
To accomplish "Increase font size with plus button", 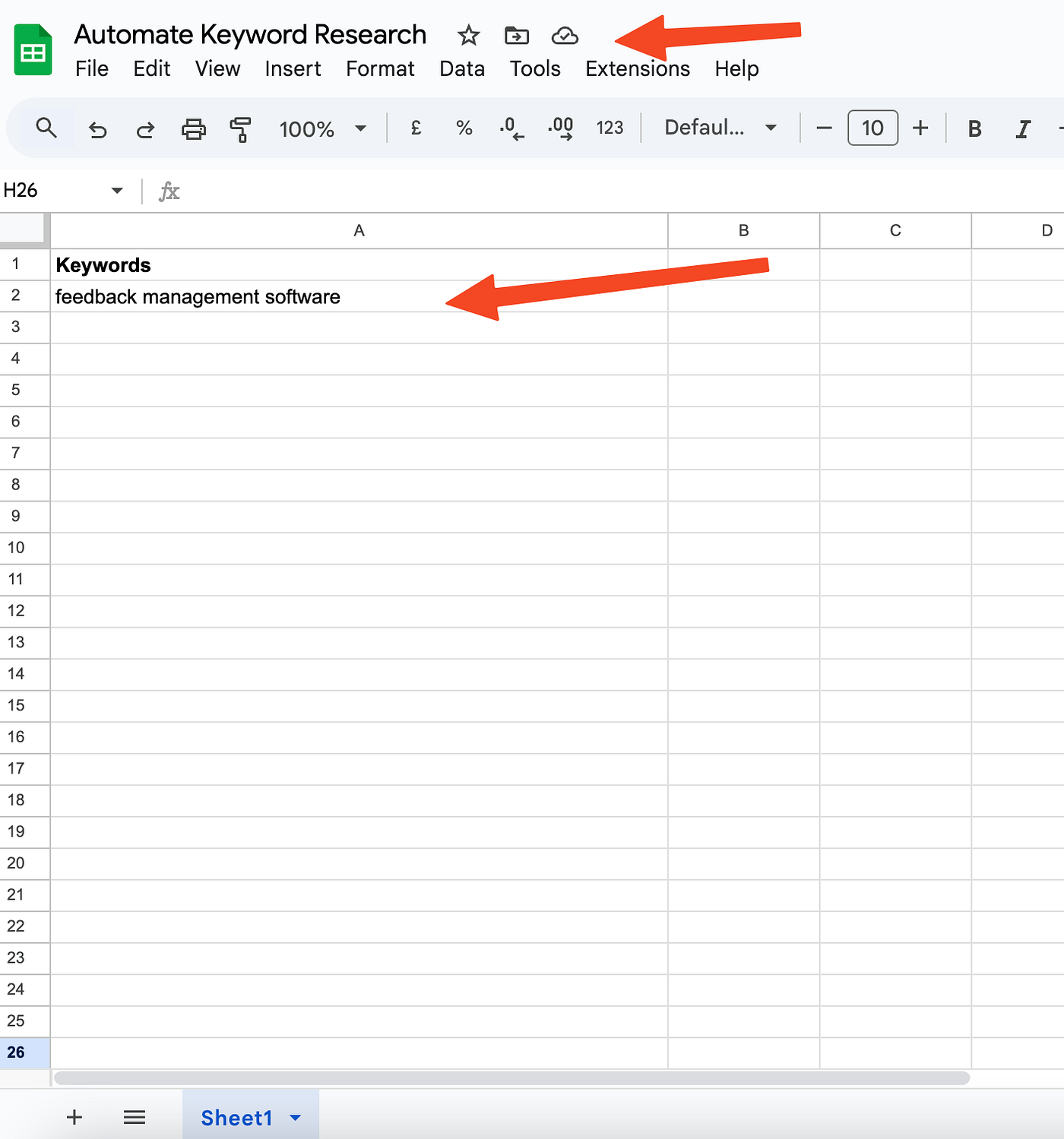I will click(x=920, y=128).
